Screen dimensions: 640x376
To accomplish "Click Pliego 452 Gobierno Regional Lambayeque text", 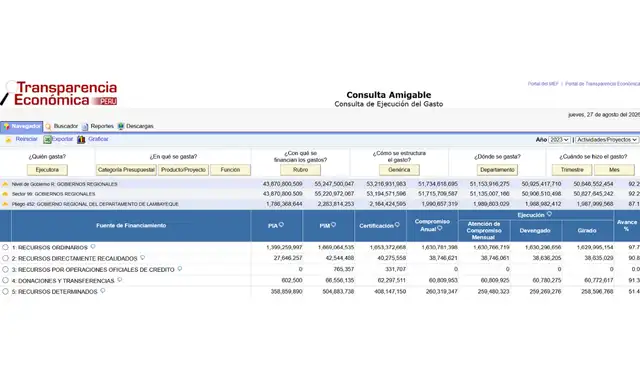I will click(95, 204).
